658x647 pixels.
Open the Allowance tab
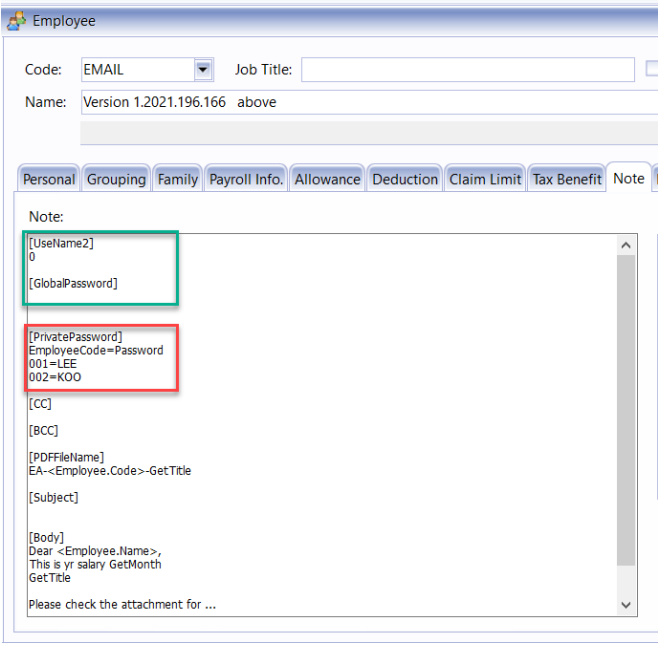[x=327, y=179]
